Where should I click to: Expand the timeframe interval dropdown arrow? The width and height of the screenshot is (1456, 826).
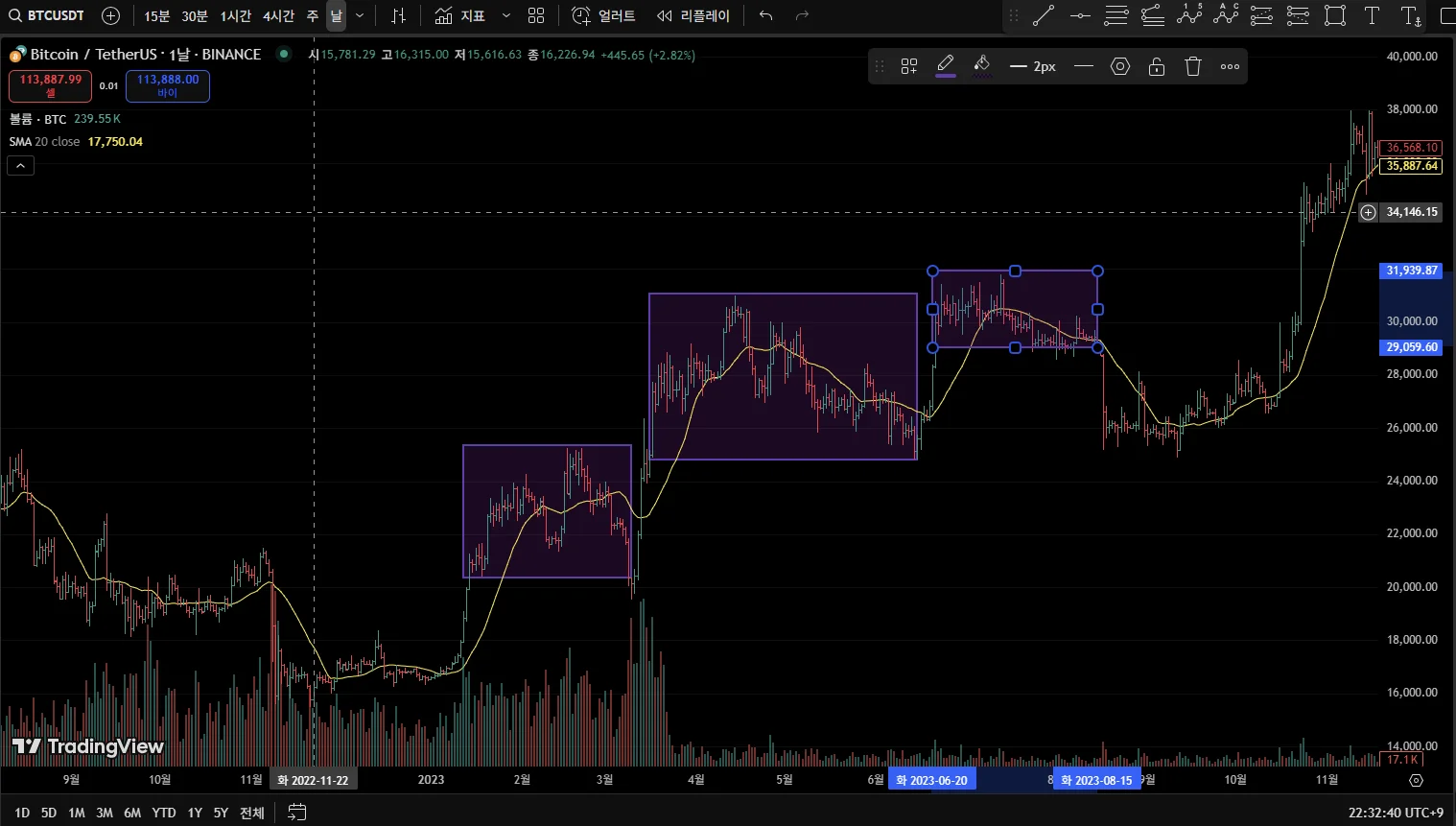point(360,15)
